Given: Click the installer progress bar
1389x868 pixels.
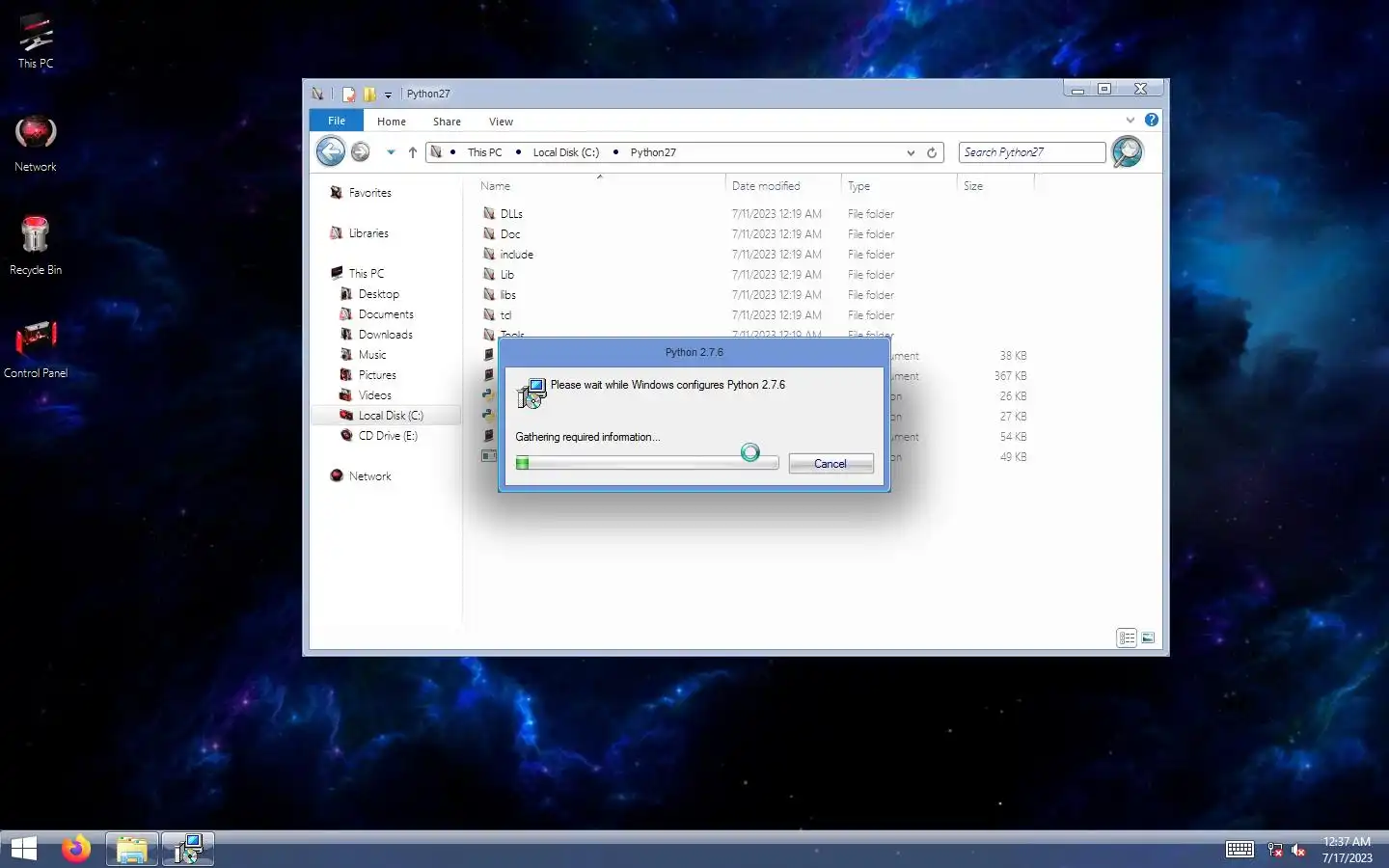Looking at the screenshot, I should coord(646,464).
